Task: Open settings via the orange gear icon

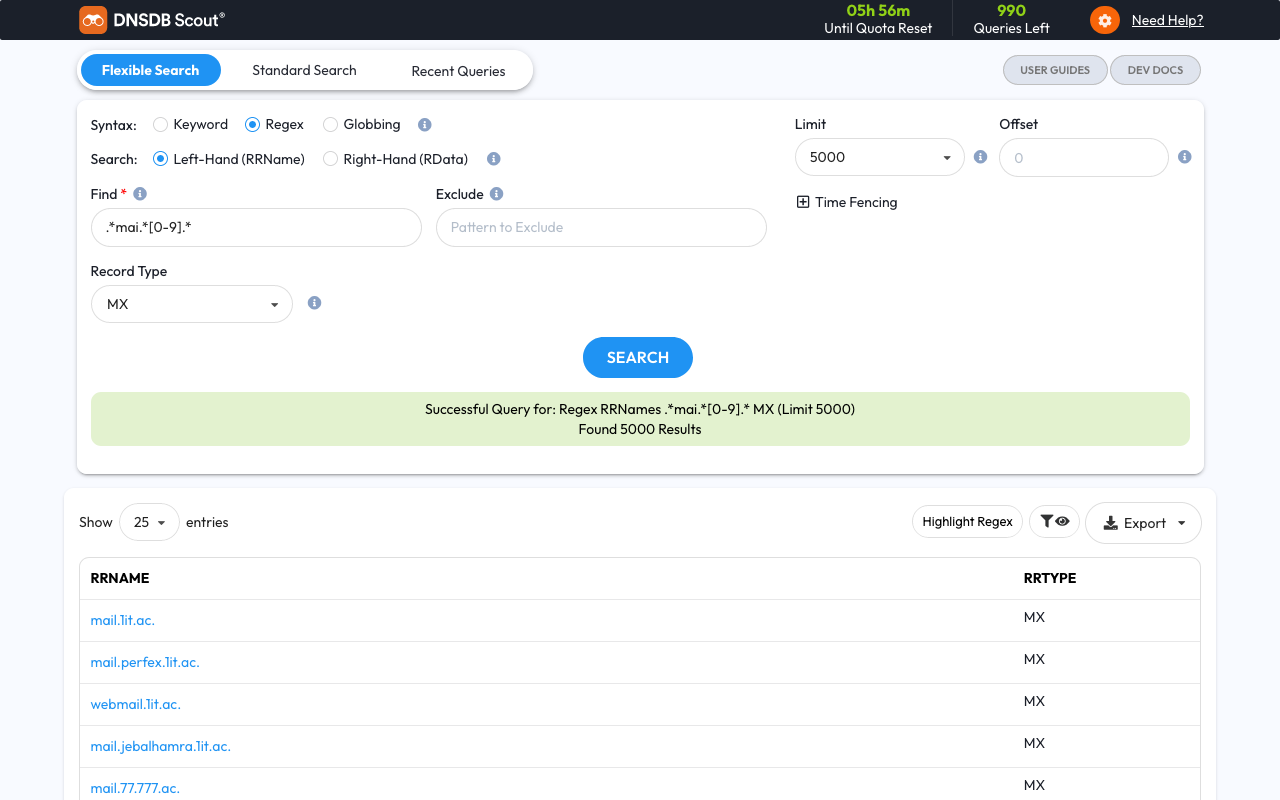Action: pyautogui.click(x=1104, y=20)
